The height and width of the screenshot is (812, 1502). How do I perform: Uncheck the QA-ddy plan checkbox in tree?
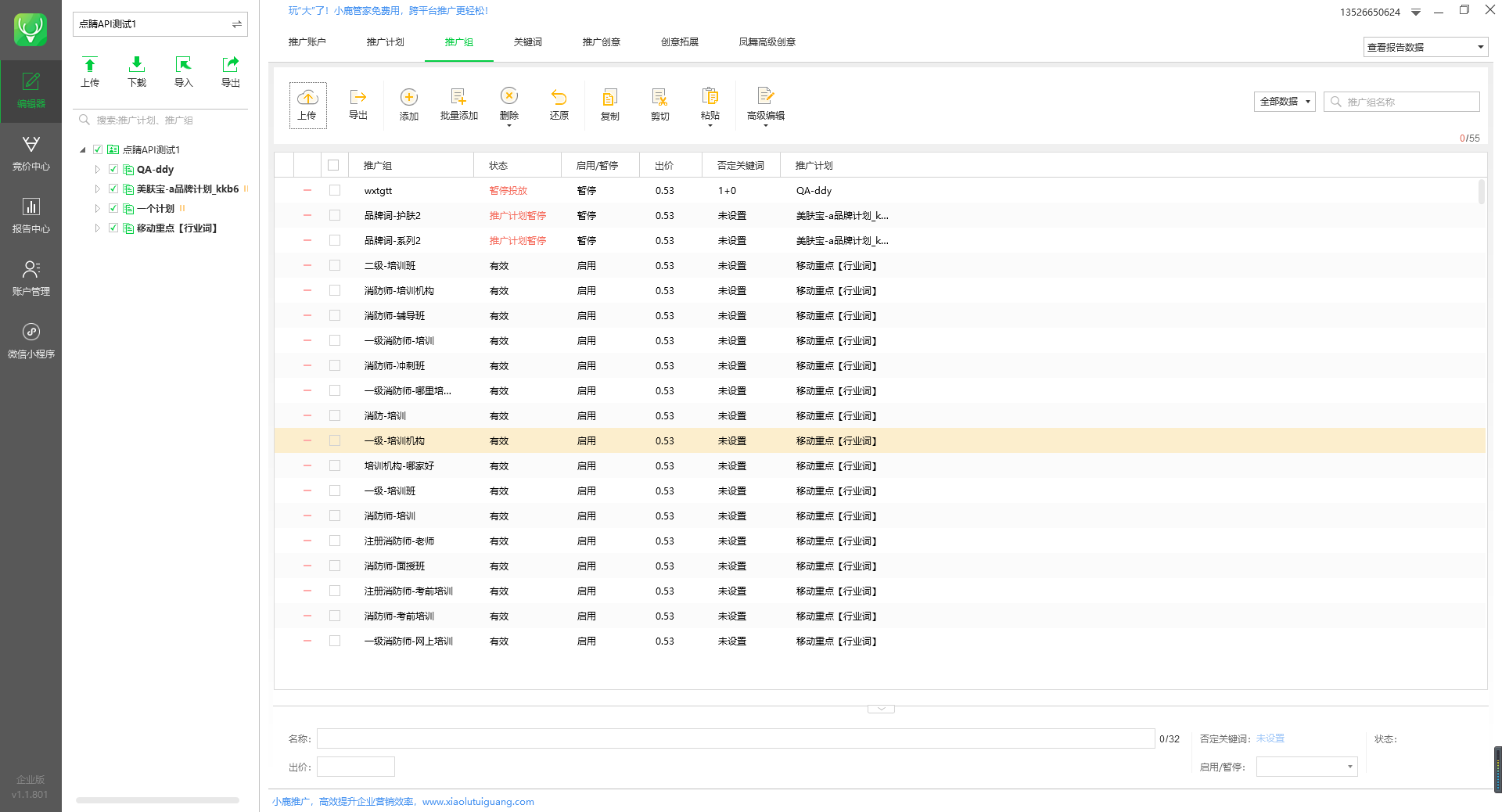click(113, 169)
